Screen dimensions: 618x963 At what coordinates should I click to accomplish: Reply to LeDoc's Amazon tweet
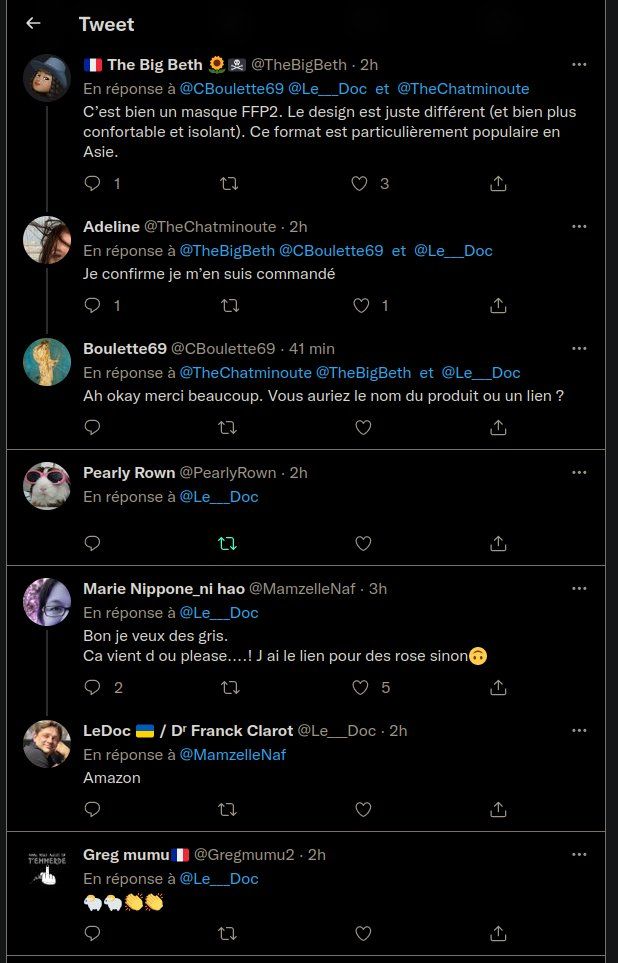(92, 809)
